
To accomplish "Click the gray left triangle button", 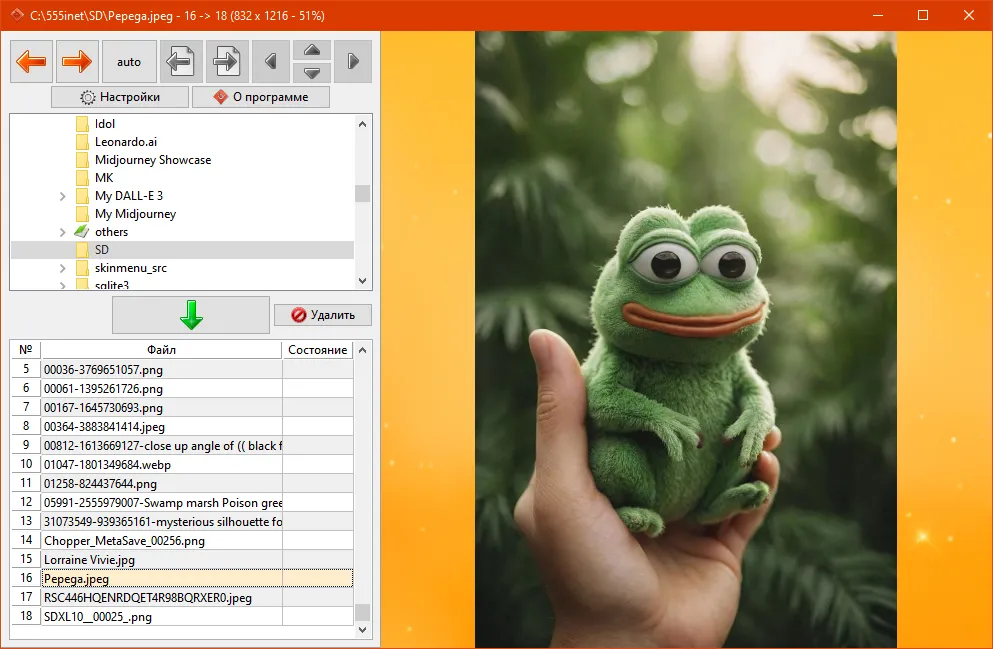I will point(271,61).
